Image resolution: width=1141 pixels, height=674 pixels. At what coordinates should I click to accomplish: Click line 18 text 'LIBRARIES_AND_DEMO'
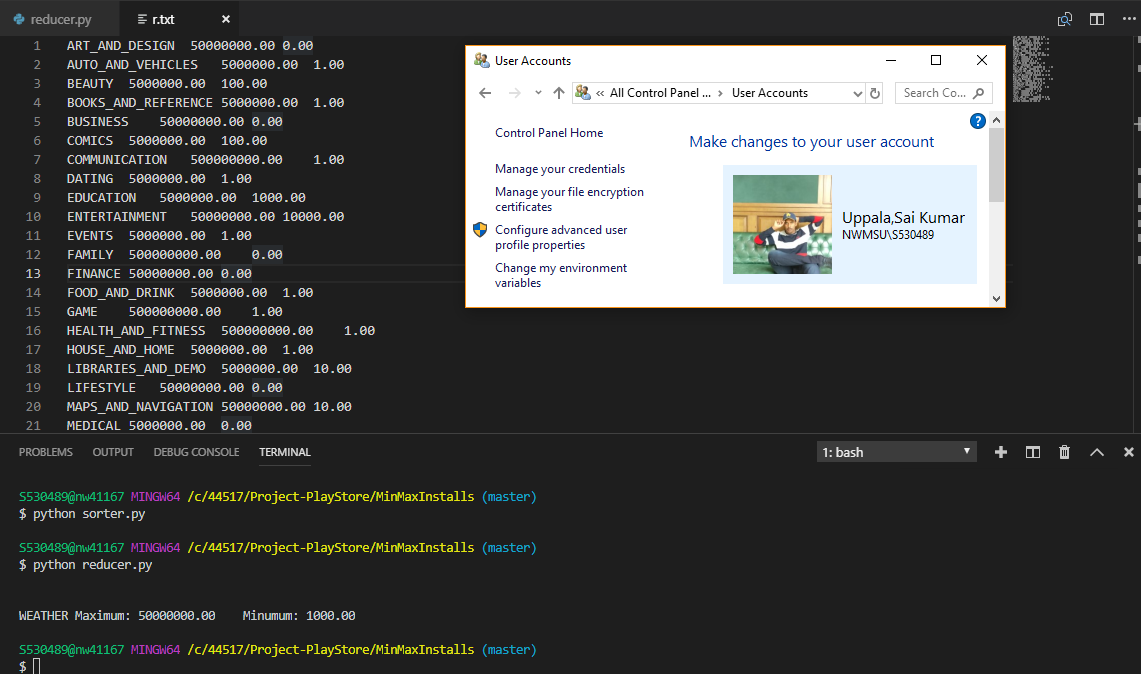tap(136, 369)
